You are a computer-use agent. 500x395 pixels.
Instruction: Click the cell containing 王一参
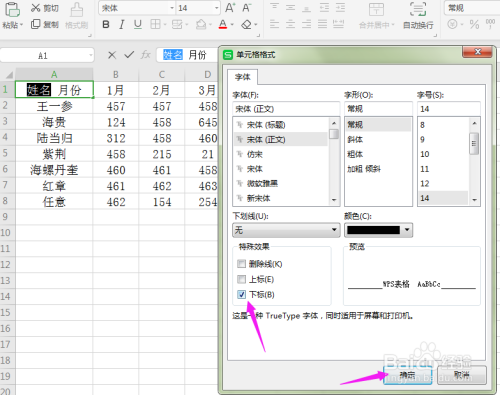(x=54, y=106)
